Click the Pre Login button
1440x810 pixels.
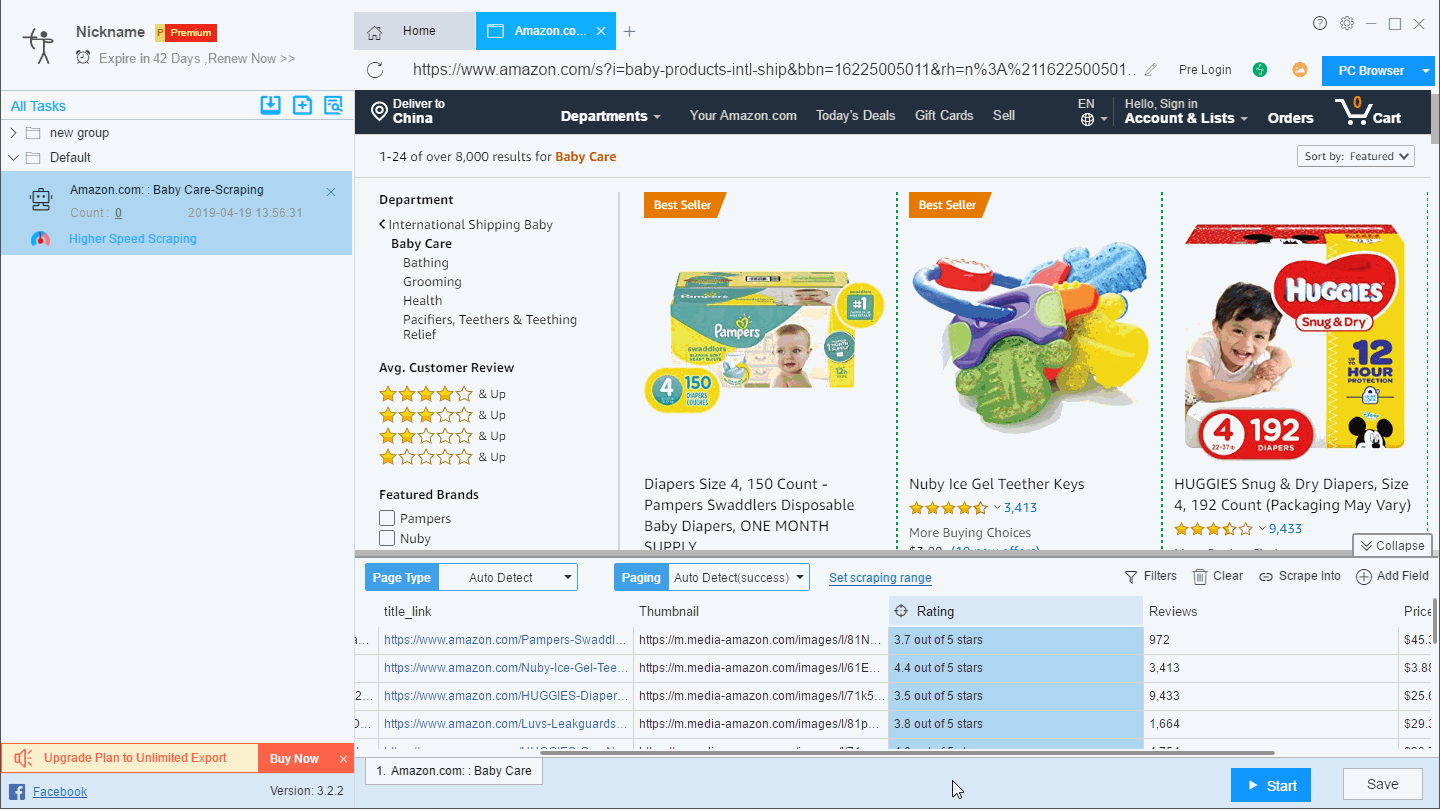click(1205, 70)
